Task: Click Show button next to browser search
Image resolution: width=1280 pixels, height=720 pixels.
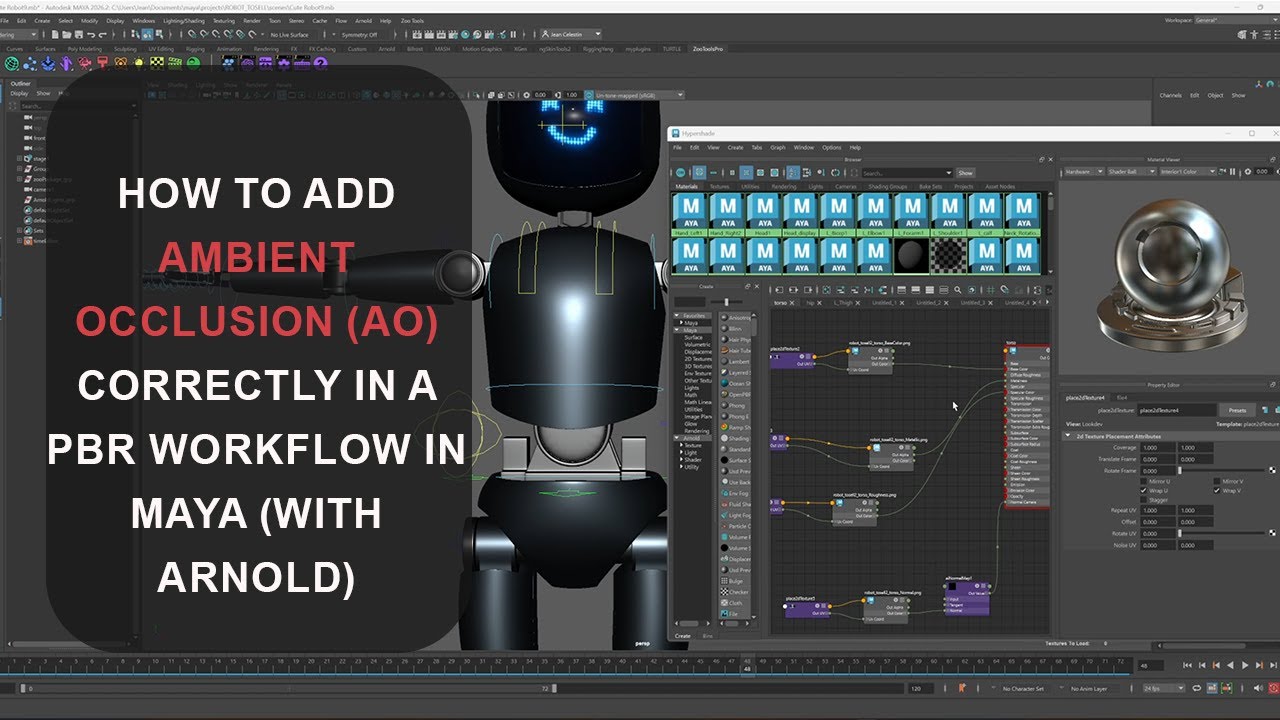Action: pos(964,173)
